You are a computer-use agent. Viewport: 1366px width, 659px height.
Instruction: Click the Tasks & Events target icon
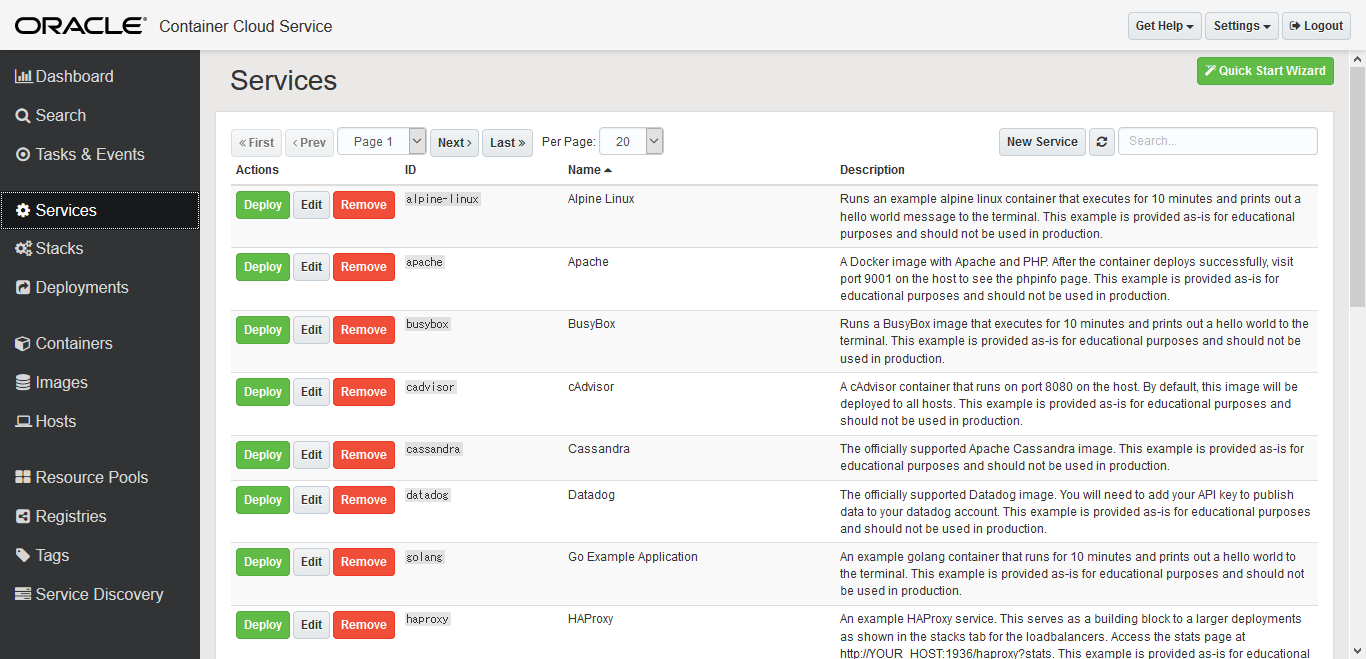[x=23, y=155]
